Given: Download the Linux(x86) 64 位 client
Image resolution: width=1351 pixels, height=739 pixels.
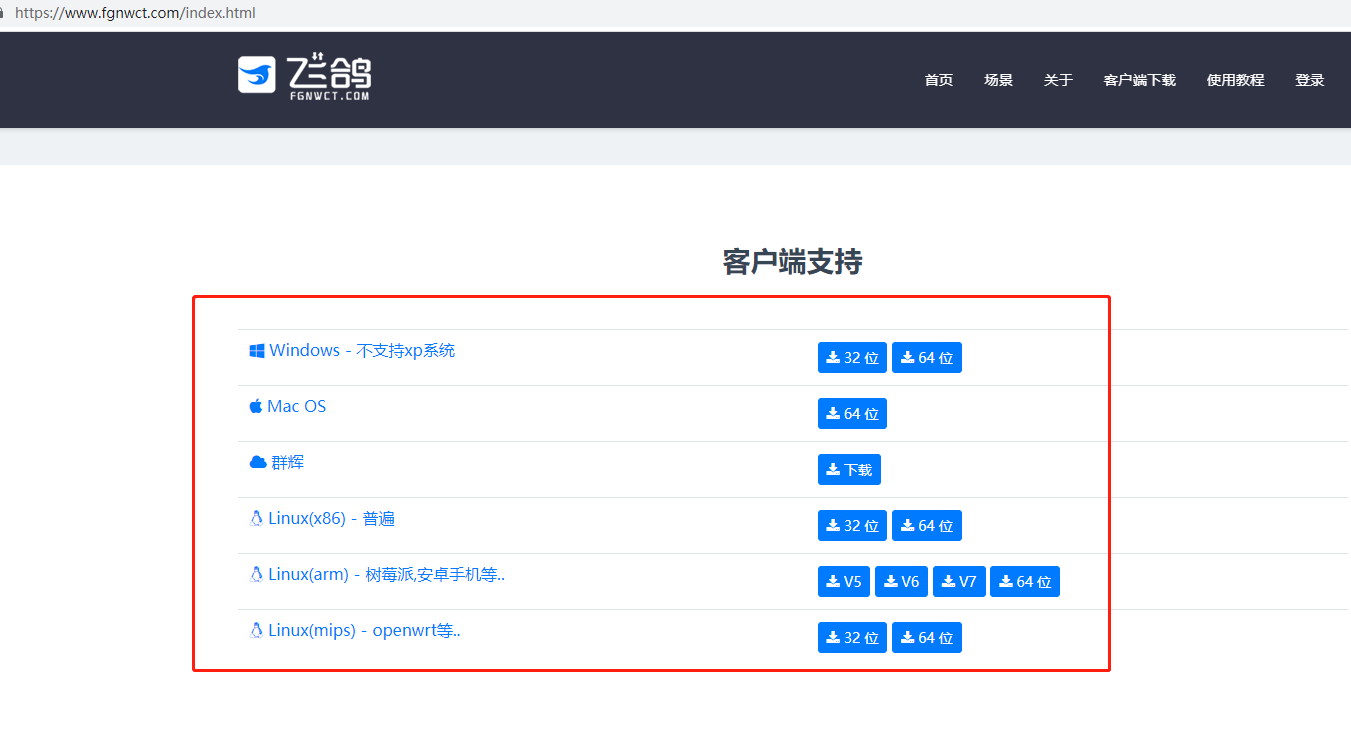Looking at the screenshot, I should [927, 526].
